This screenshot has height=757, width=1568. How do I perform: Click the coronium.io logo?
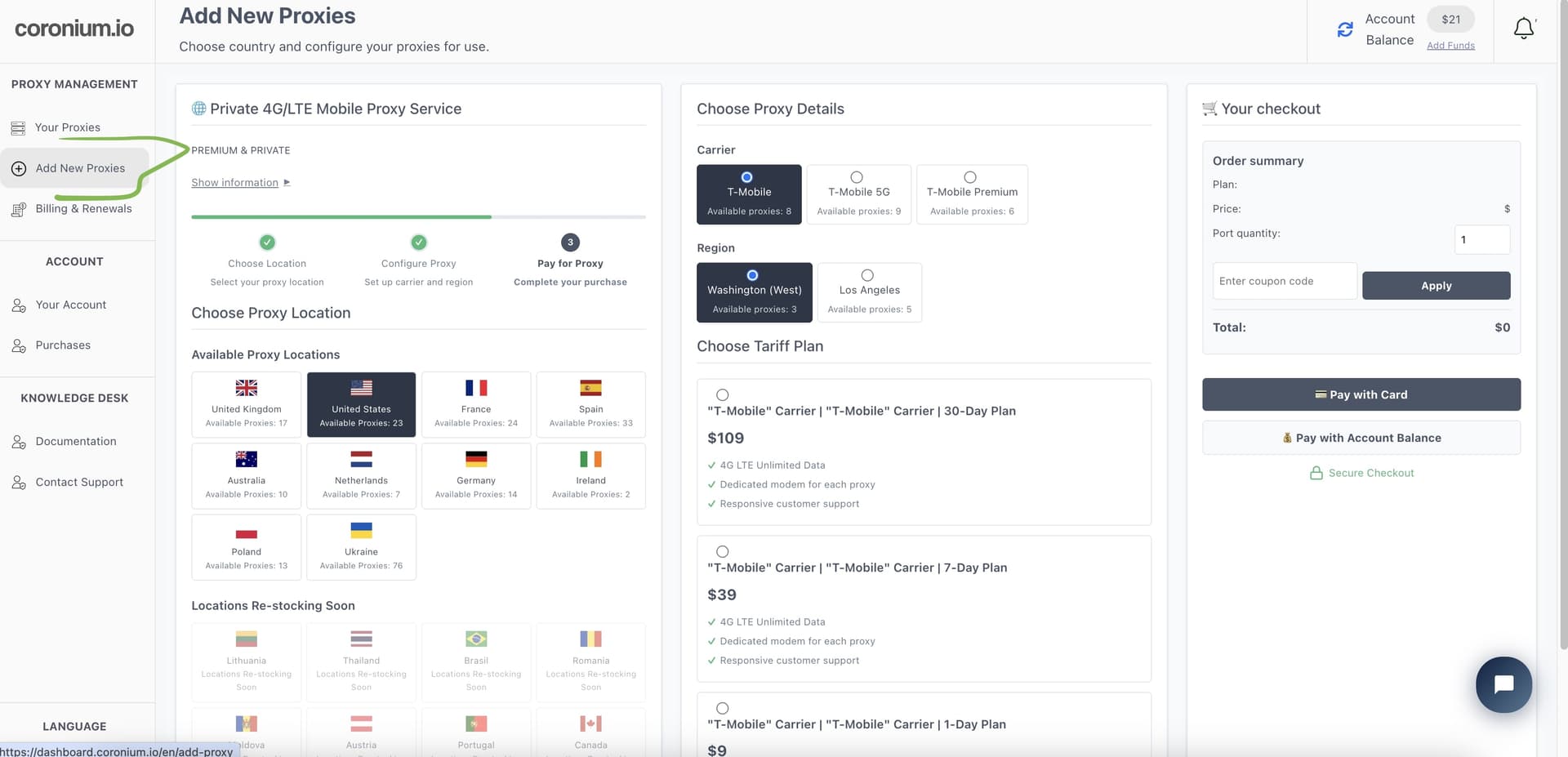tap(74, 28)
